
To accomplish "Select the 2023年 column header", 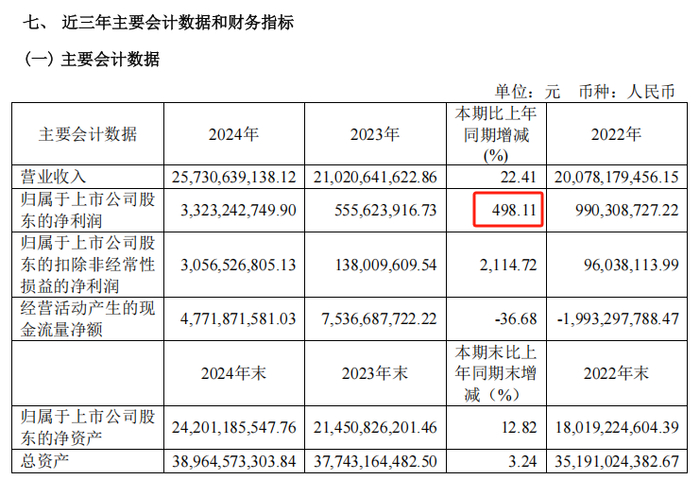I will pos(375,134).
